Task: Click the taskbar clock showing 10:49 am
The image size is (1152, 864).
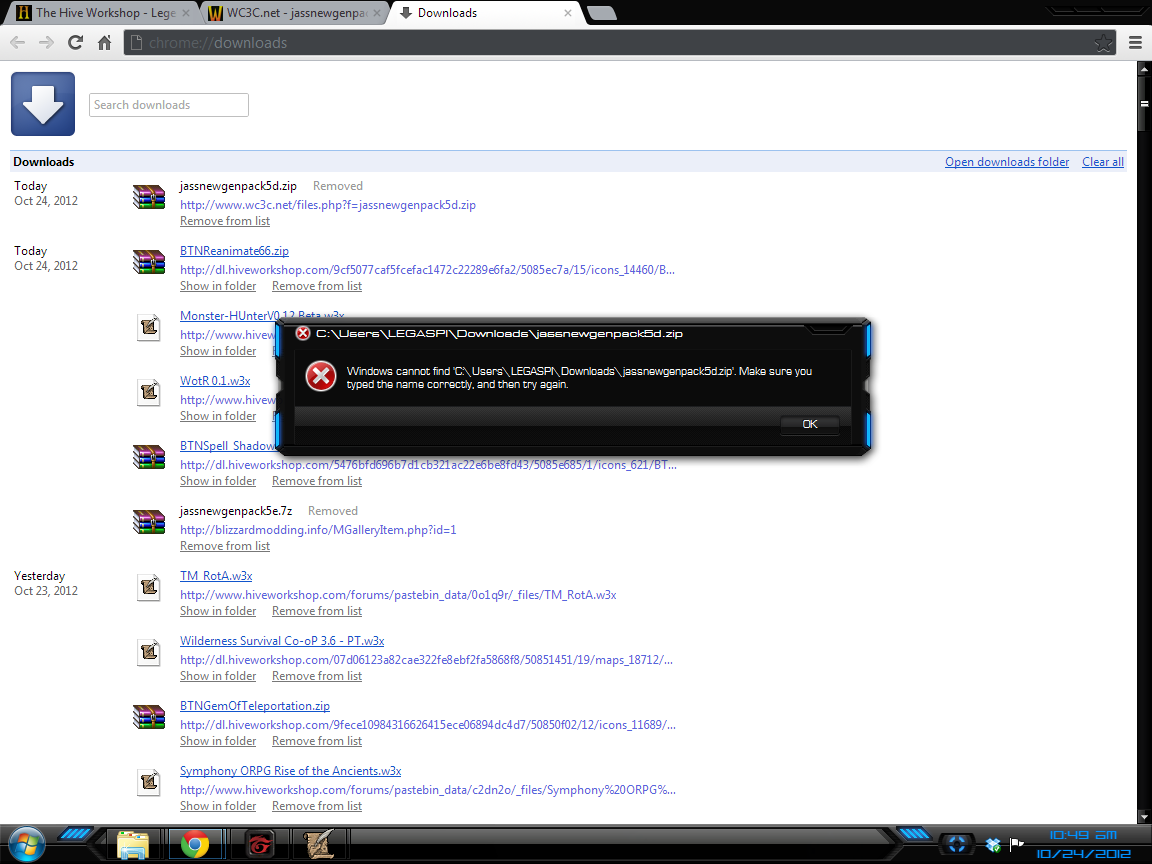Action: (x=1083, y=835)
